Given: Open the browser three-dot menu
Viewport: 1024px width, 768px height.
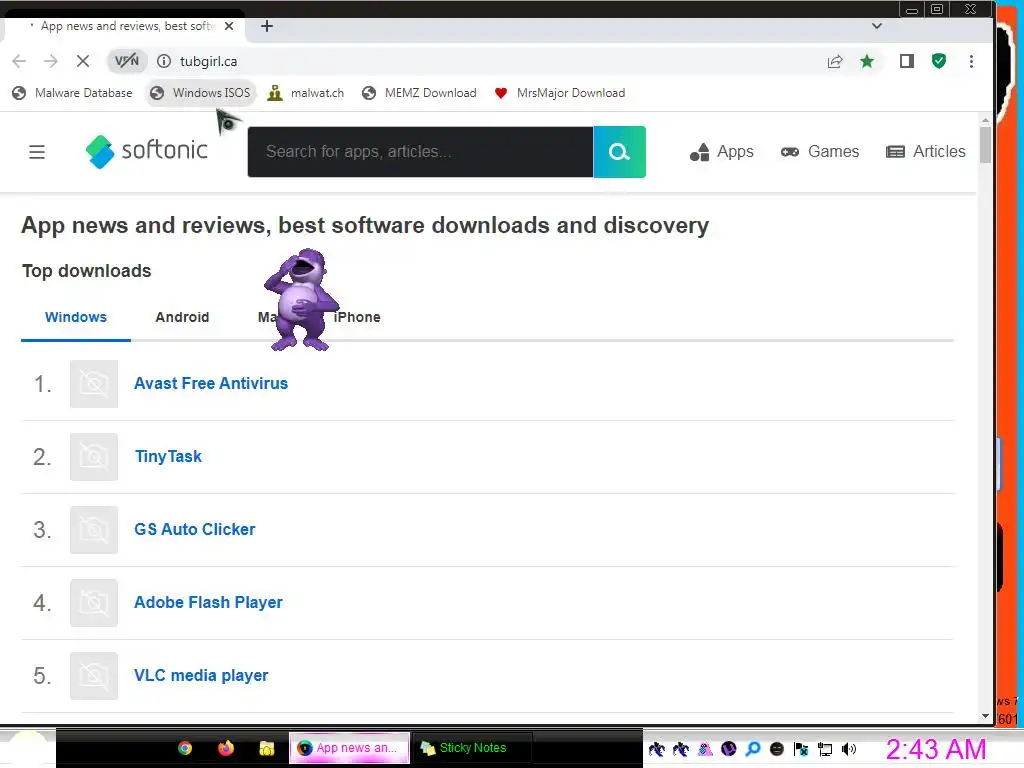Looking at the screenshot, I should click(971, 61).
